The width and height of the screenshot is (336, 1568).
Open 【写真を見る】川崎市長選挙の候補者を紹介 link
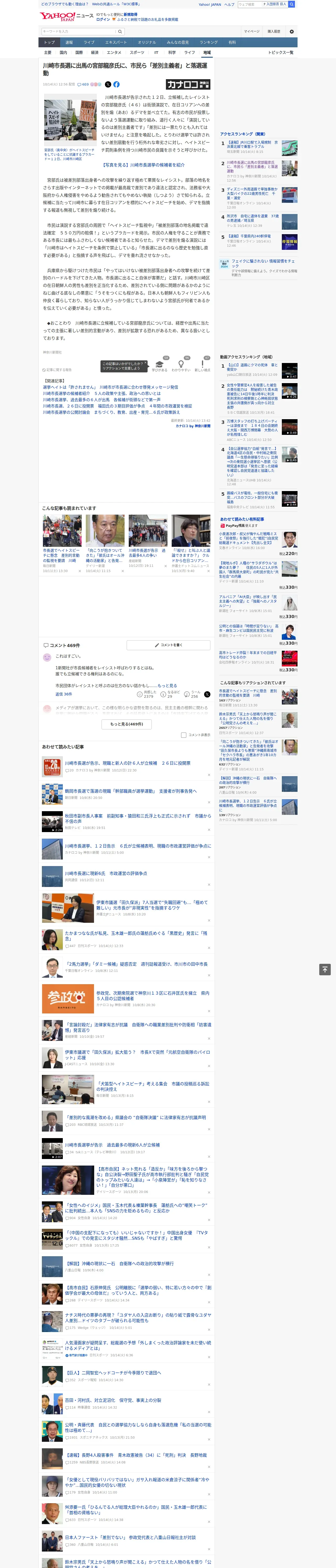[143, 165]
